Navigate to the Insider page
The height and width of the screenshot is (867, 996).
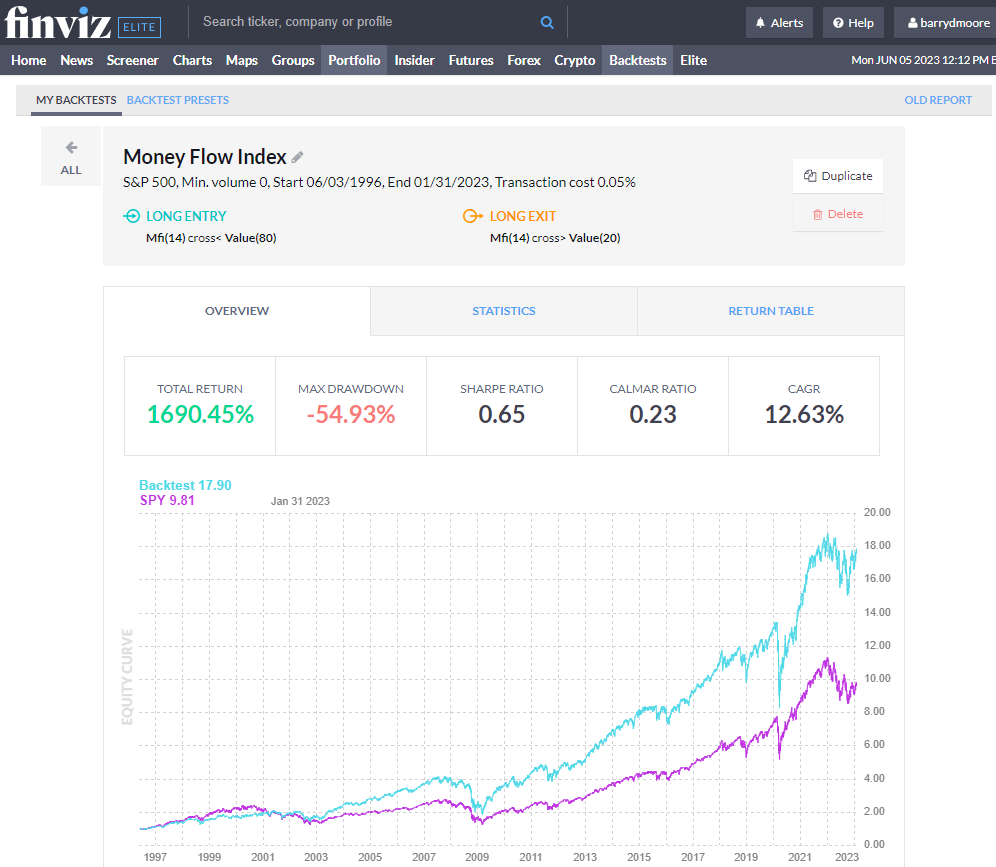(x=414, y=60)
